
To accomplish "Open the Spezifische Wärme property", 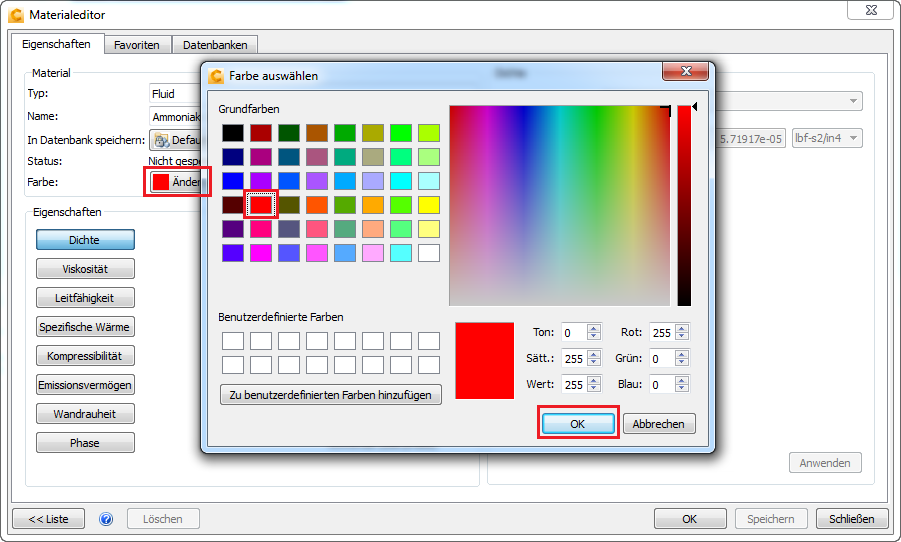I will (85, 326).
